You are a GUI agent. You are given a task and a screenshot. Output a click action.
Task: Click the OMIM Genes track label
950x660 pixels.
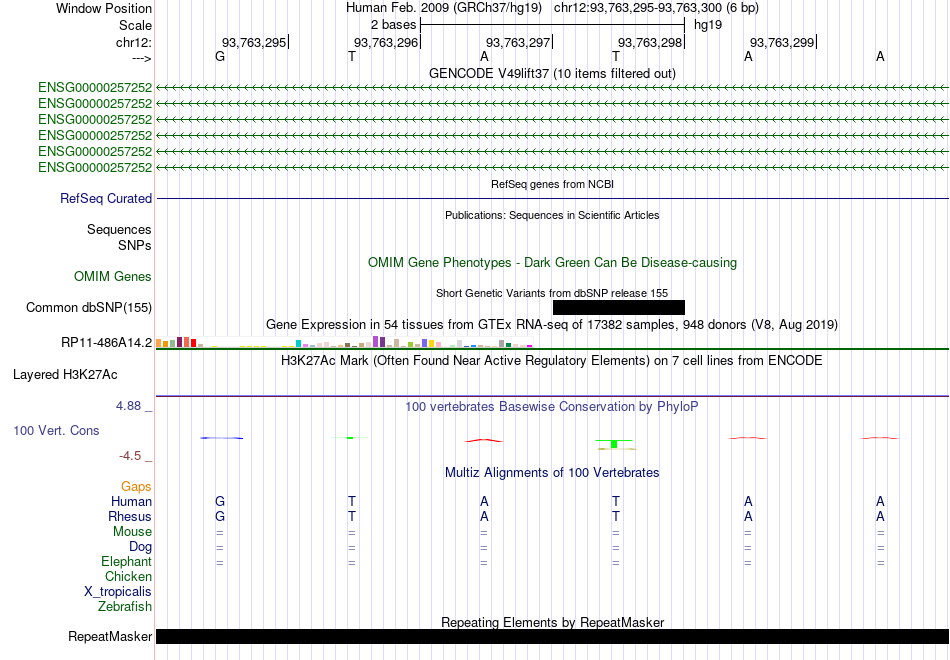coord(113,276)
